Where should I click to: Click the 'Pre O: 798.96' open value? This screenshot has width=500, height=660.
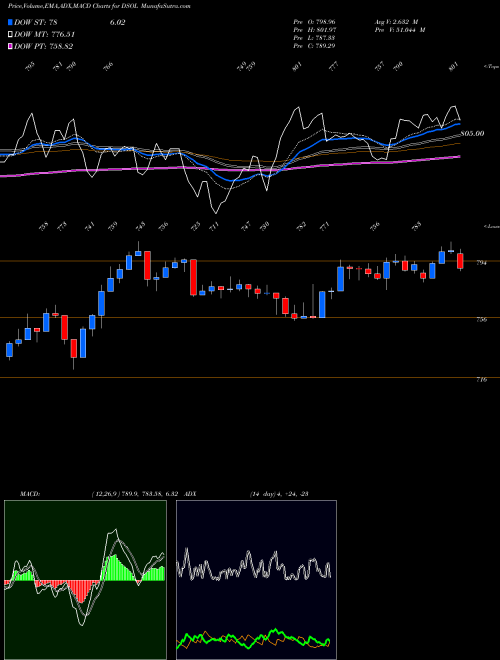pos(314,21)
